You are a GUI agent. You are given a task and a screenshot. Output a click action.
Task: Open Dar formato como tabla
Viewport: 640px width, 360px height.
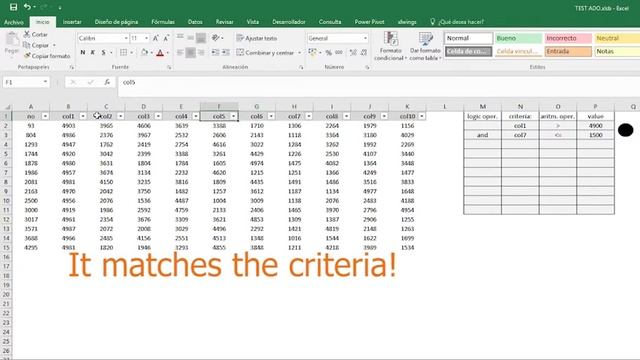point(425,46)
